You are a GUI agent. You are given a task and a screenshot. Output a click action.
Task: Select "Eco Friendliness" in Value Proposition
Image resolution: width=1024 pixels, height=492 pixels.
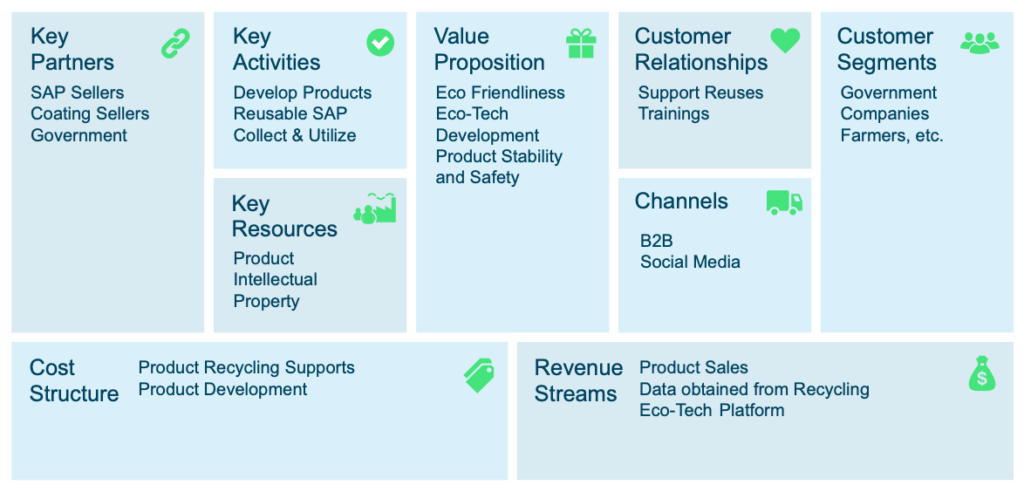coord(500,93)
